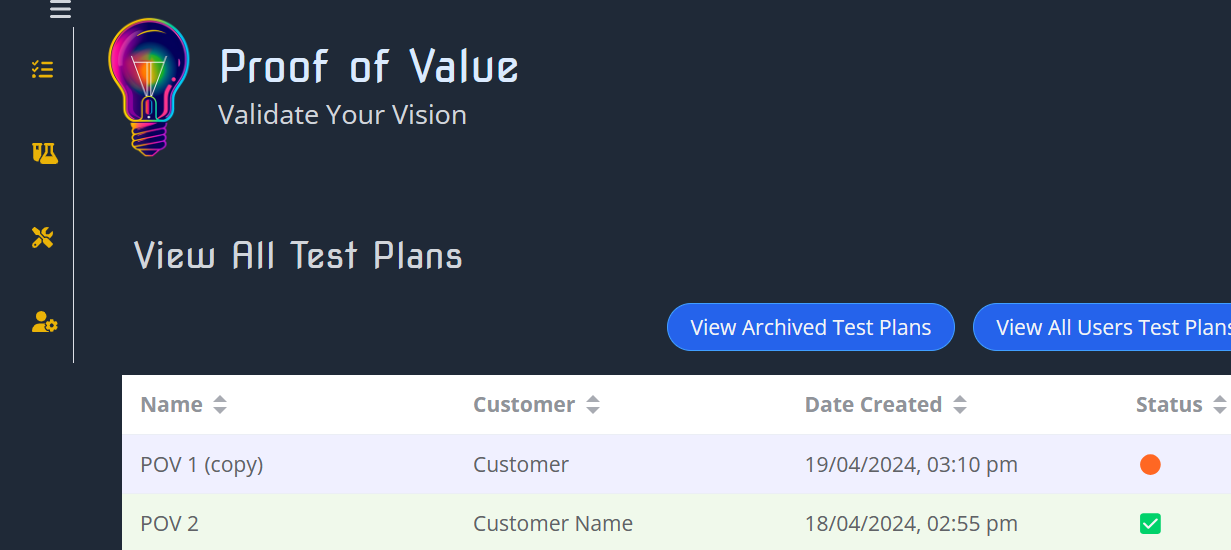Toggle the green status checkbox for POV 2
The height and width of the screenshot is (550, 1231).
coord(1150,523)
